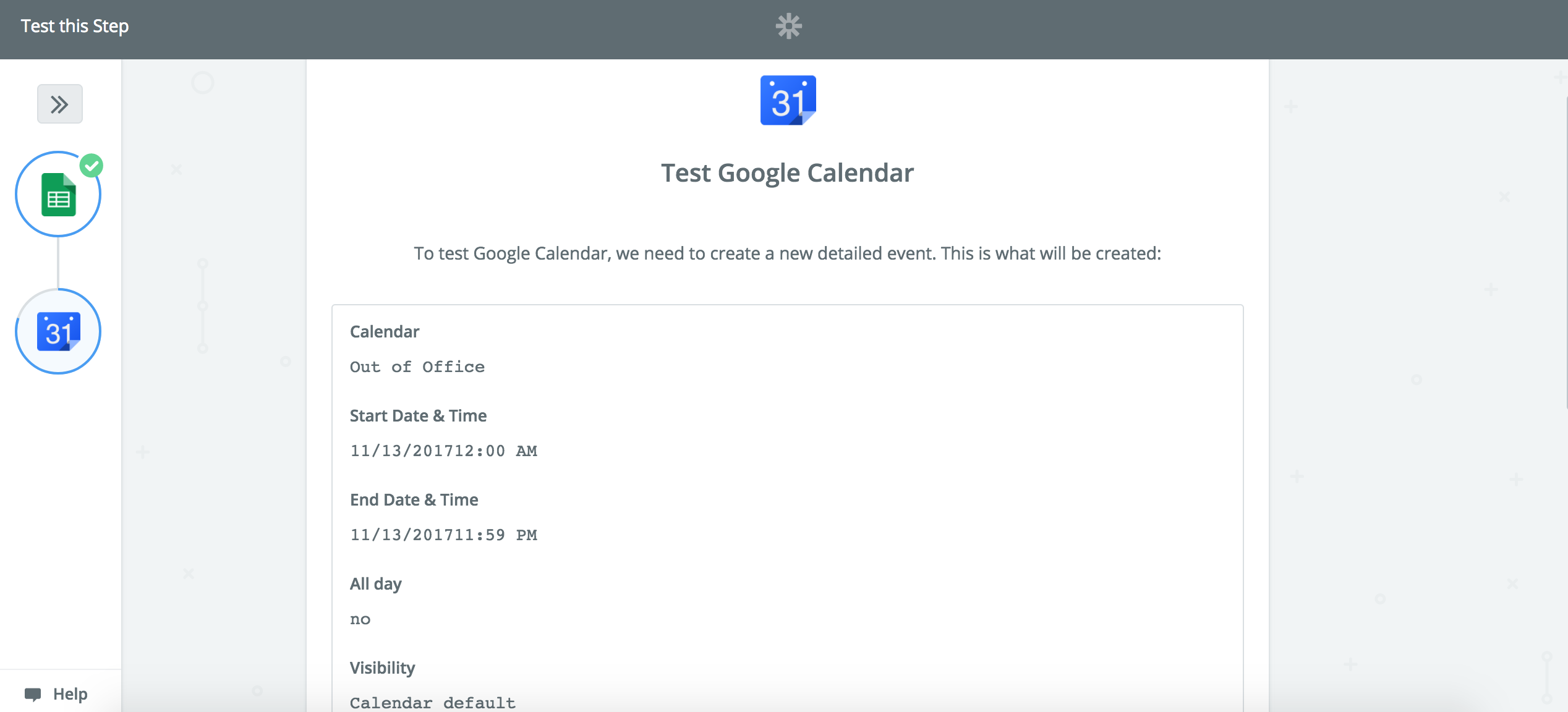Click the Help chat bubble icon
The image size is (1568, 712).
click(x=30, y=694)
